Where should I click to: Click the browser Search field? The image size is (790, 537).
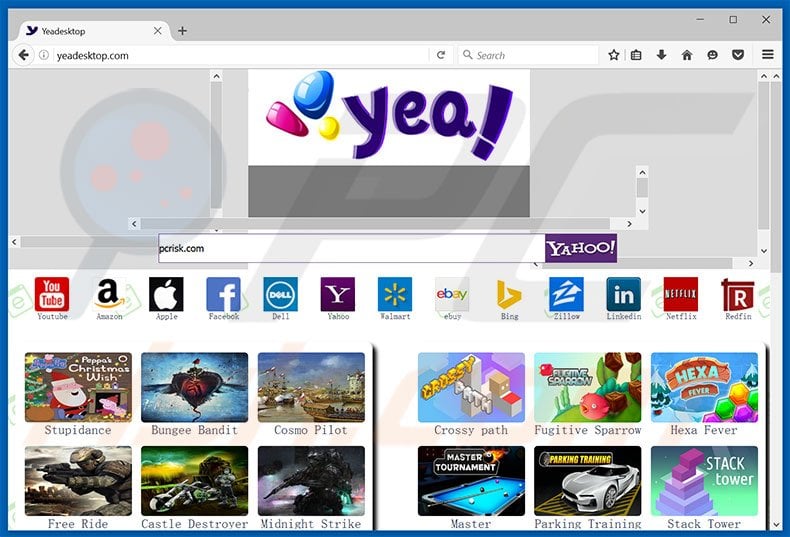tap(529, 55)
